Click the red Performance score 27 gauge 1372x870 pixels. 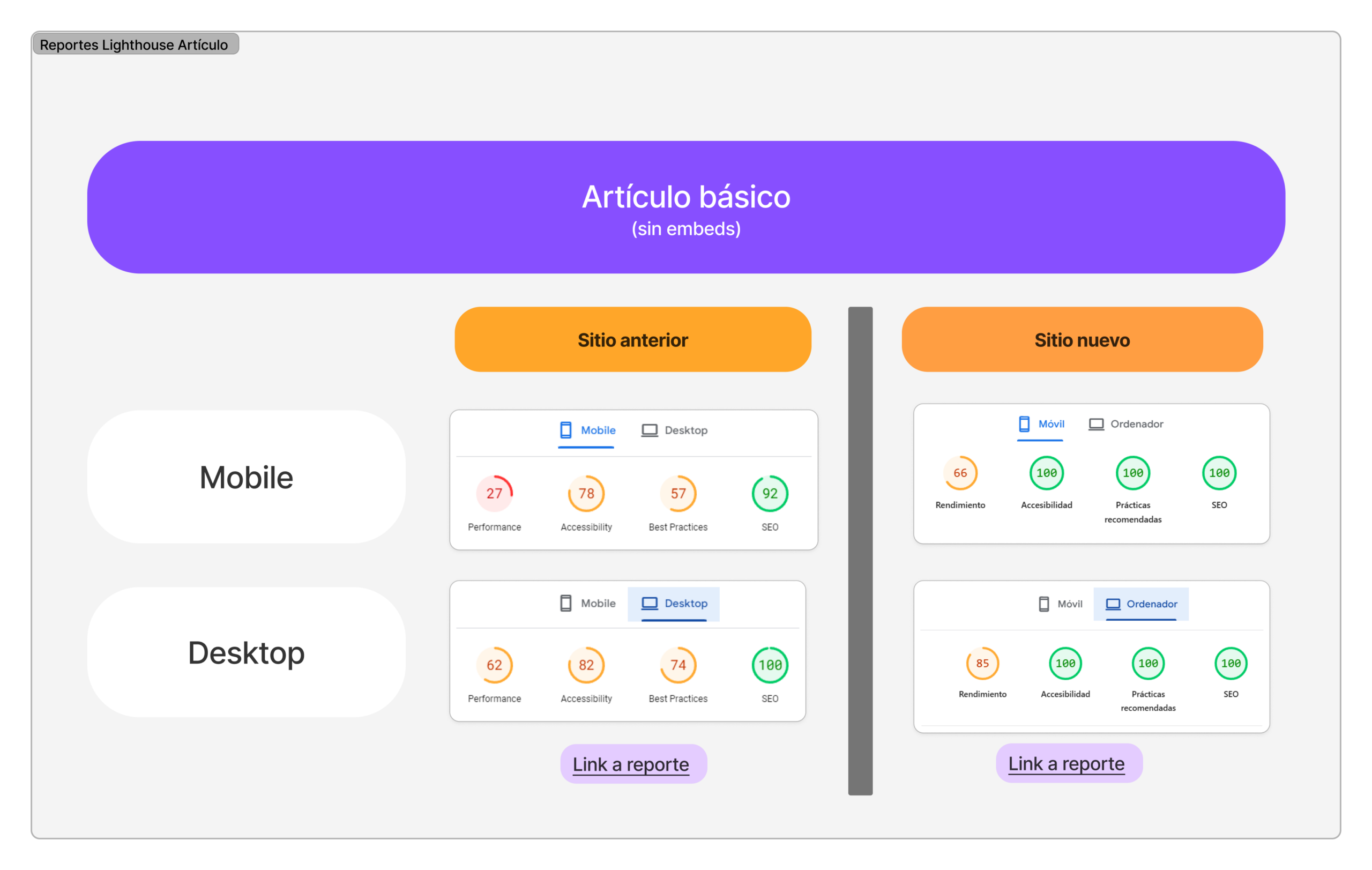pyautogui.click(x=494, y=493)
